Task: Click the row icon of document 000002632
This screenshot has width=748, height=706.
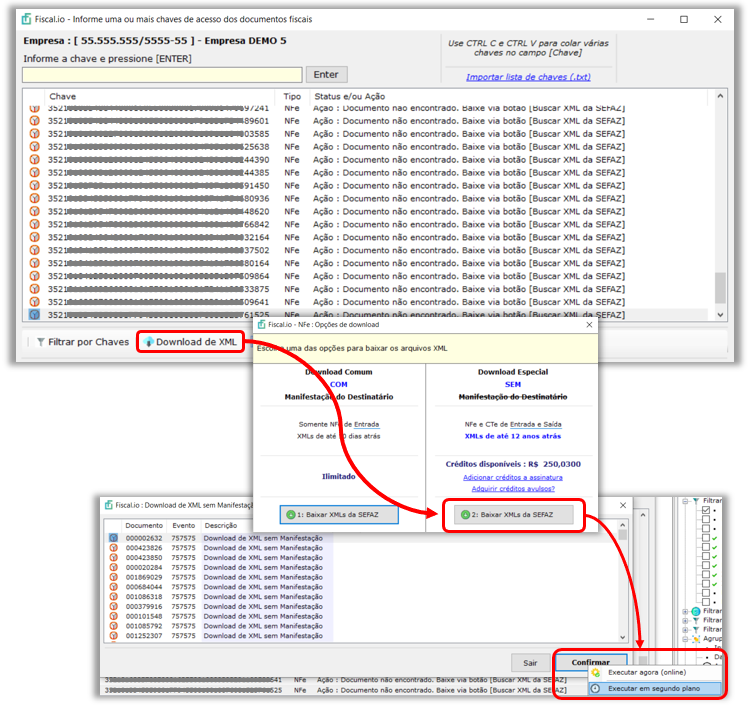Action: point(114,538)
